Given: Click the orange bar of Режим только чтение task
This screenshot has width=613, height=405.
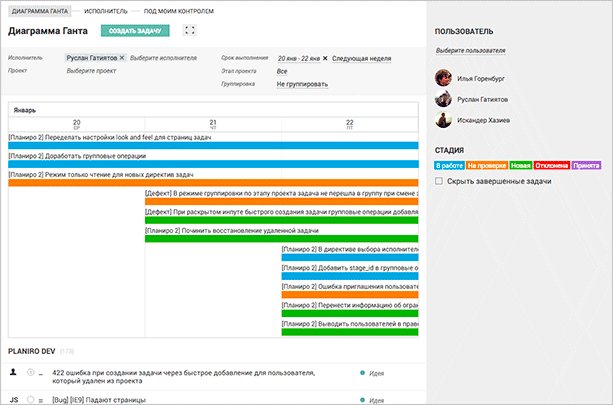Looking at the screenshot, I should click(x=213, y=183).
